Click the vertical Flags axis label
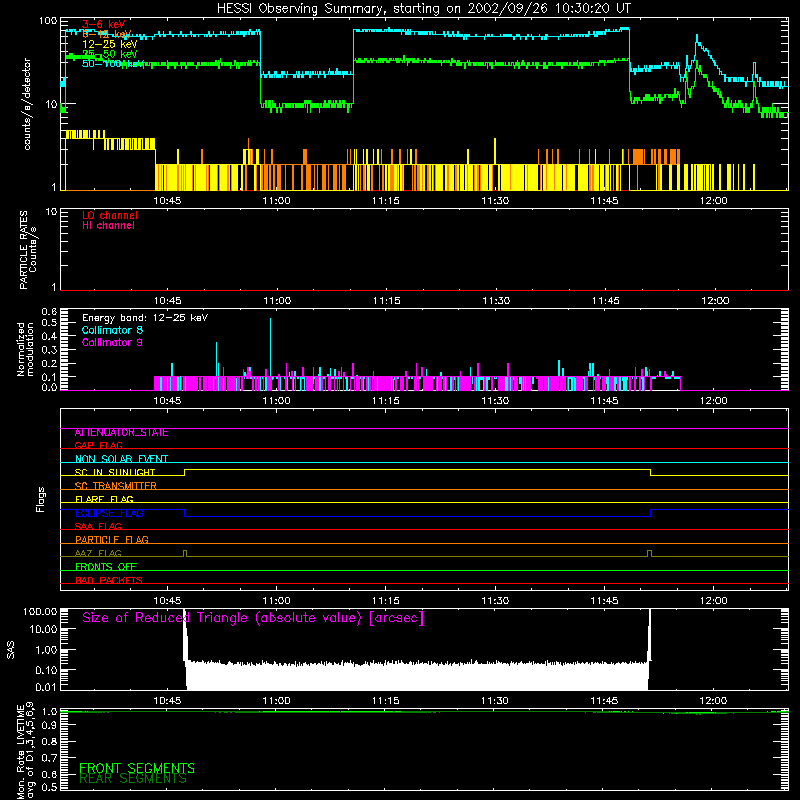Screen dimensions: 800x800 tap(40, 499)
